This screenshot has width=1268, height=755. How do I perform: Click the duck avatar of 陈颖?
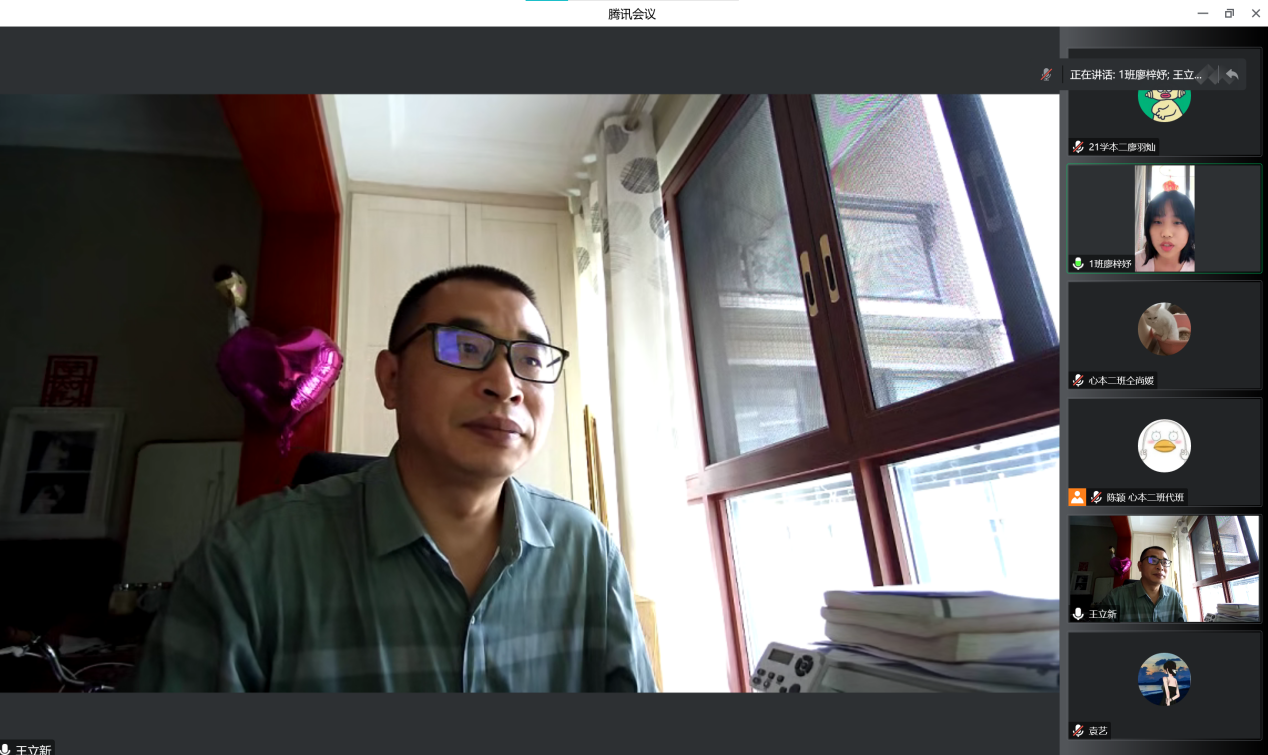pyautogui.click(x=1164, y=446)
